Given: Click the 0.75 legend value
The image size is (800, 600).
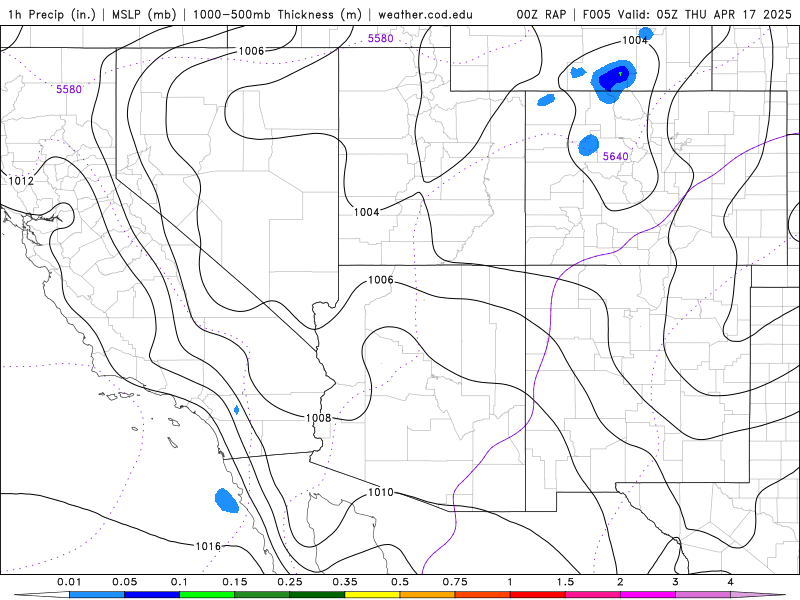Looking at the screenshot, I should pos(455,582).
